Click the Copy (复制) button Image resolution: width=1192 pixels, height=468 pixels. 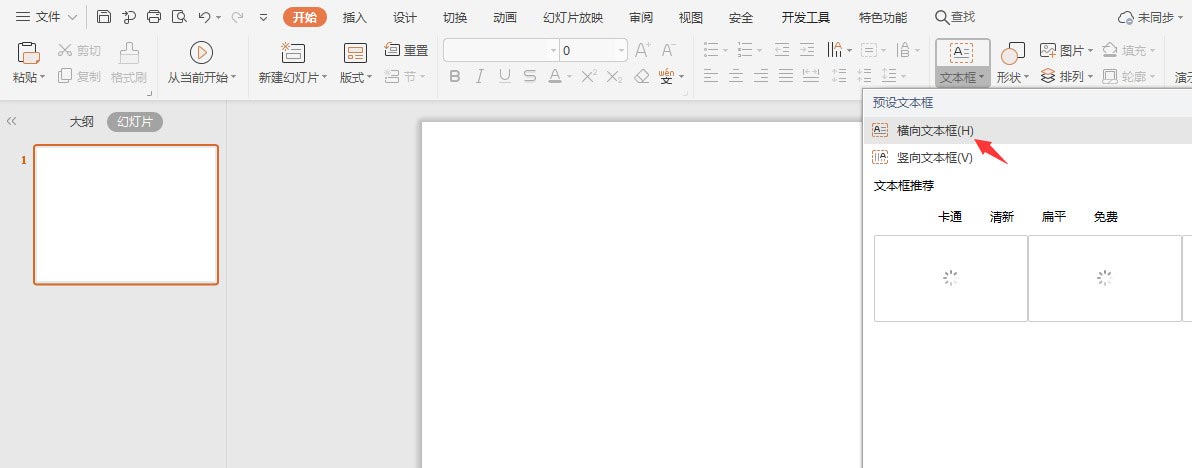(79, 76)
